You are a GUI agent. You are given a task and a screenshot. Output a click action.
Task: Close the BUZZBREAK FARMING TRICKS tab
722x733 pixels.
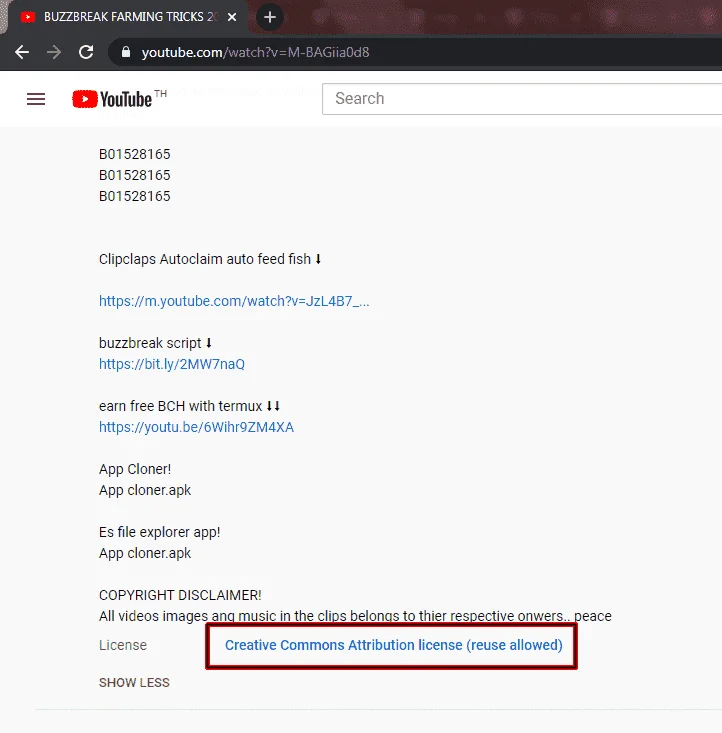click(x=231, y=17)
